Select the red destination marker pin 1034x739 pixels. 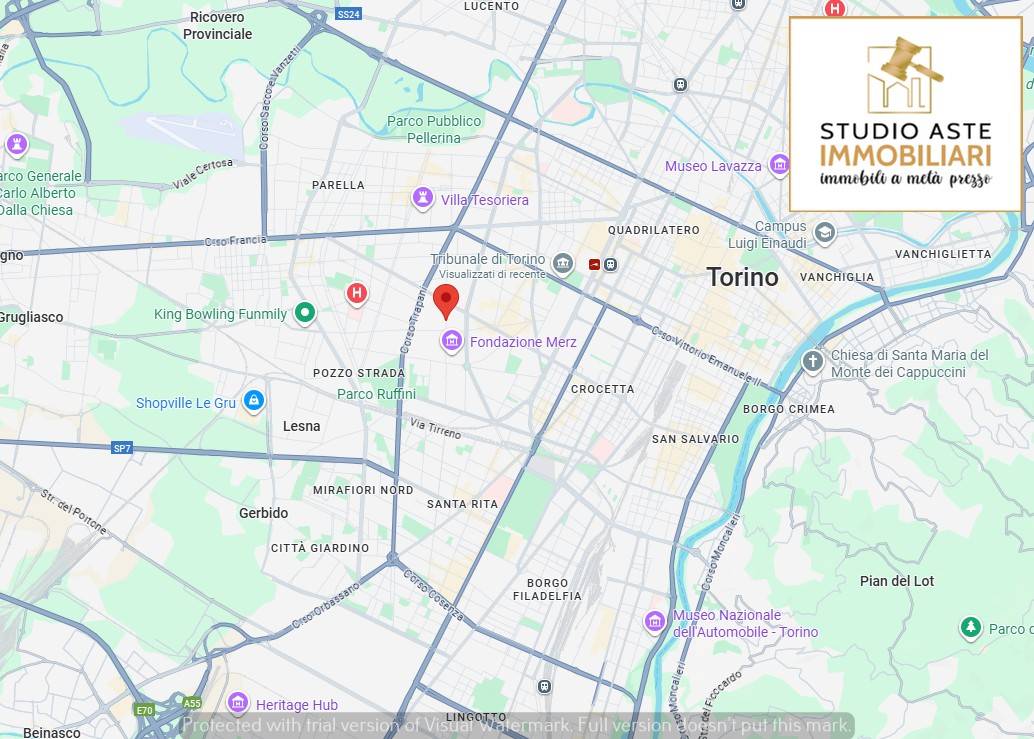tap(447, 297)
